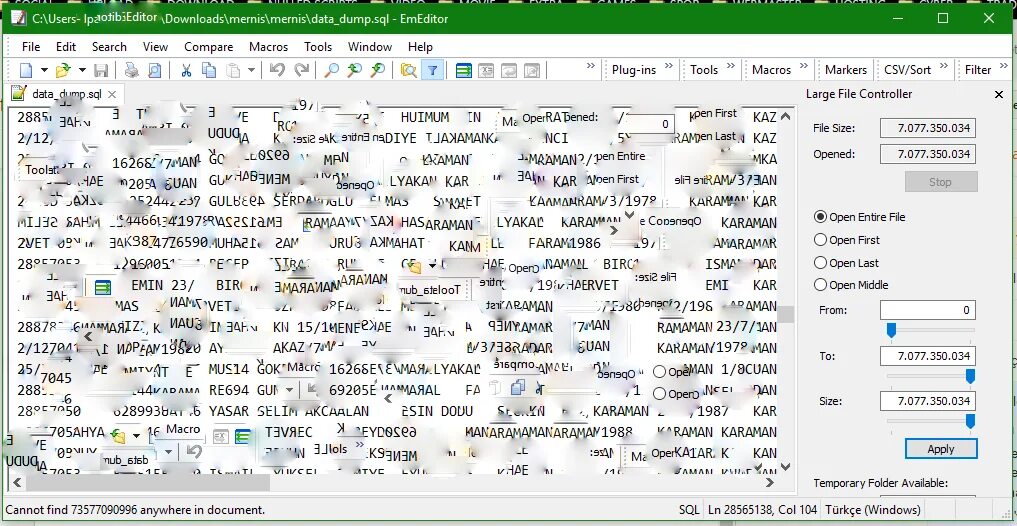
Task: Click the Open file folder icon
Action: pos(64,70)
